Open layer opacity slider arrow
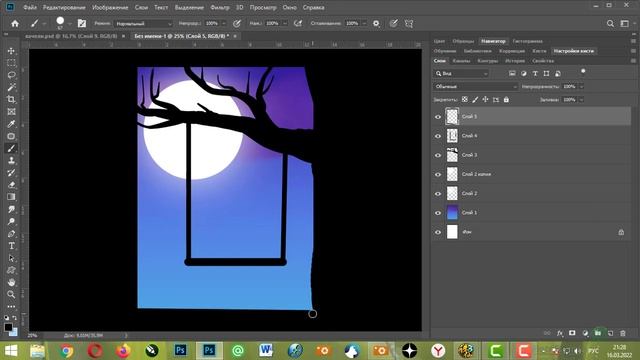Viewport: 640px width, 360px height. pyautogui.click(x=581, y=87)
